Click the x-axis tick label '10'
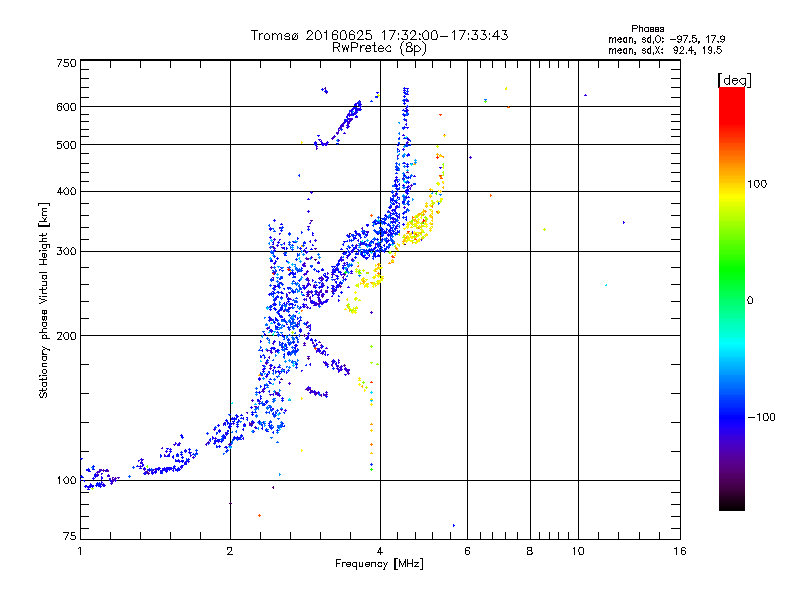 click(578, 551)
